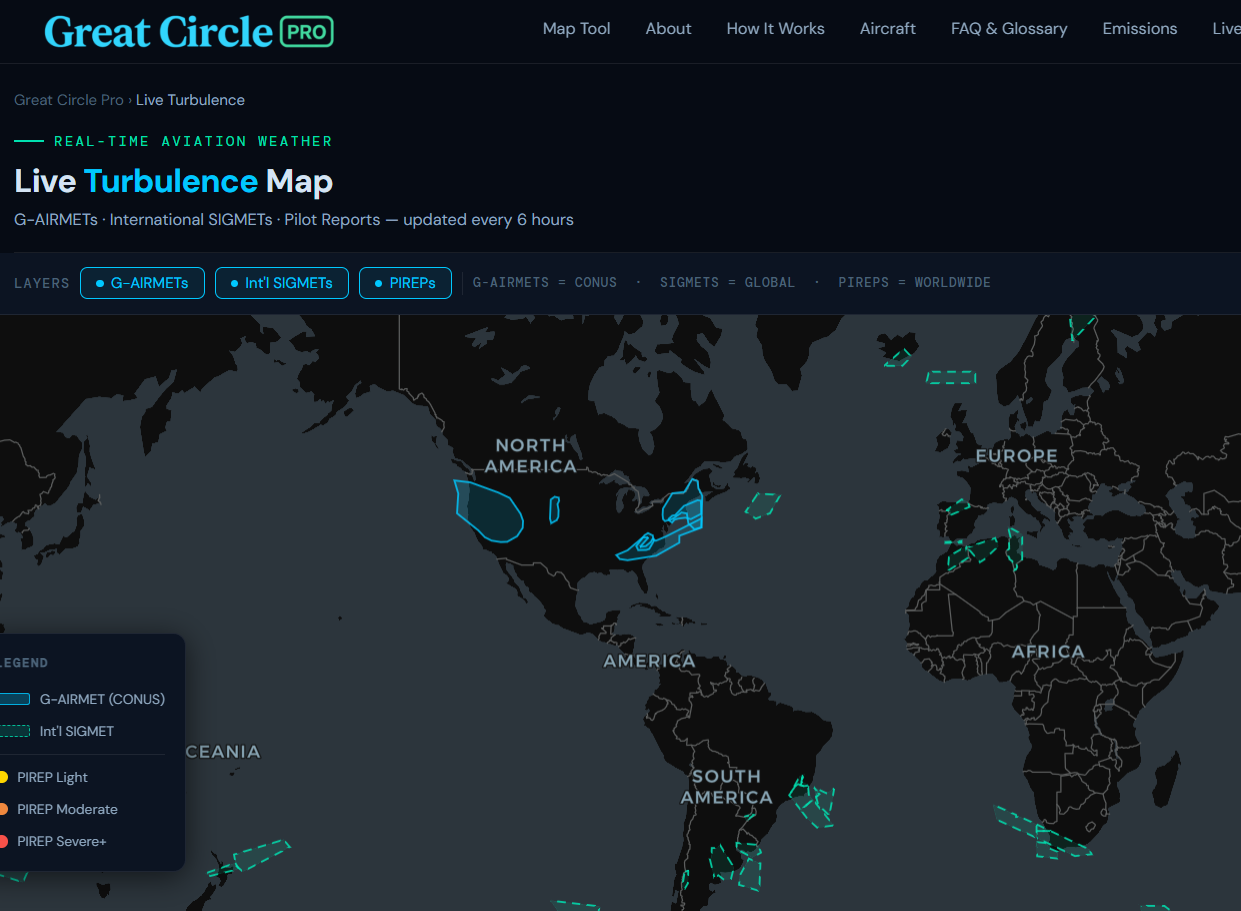Disable the PIREPs layer

coord(405,282)
